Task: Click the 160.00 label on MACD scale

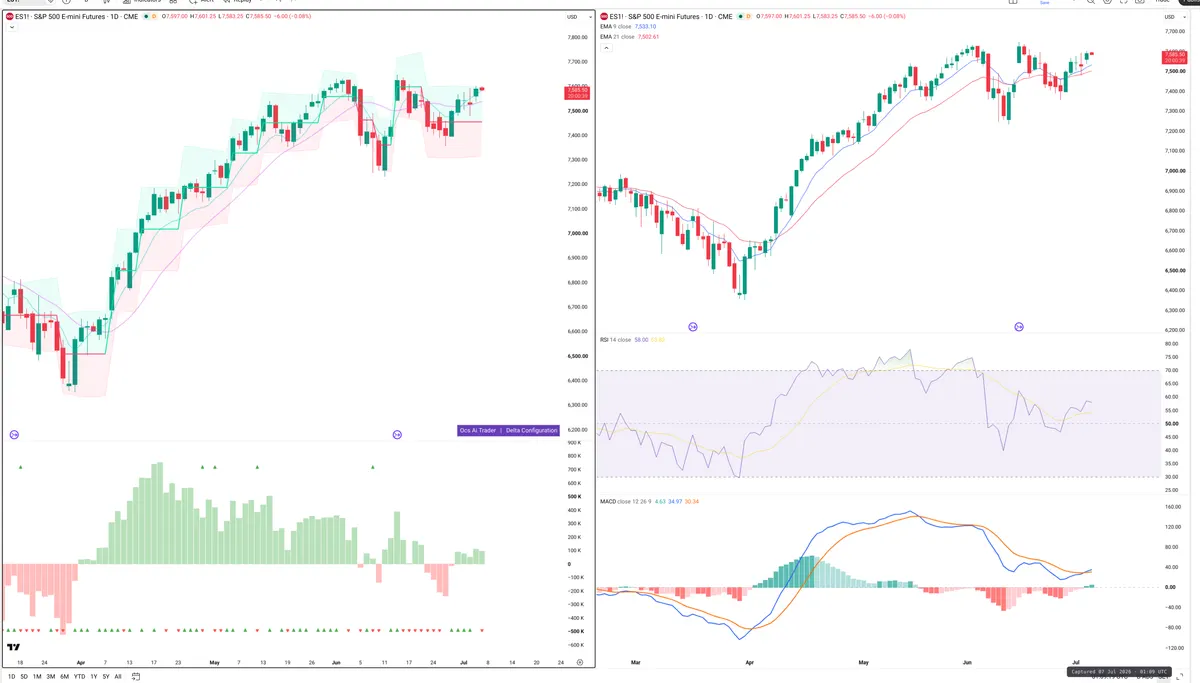Action: pyautogui.click(x=1173, y=506)
